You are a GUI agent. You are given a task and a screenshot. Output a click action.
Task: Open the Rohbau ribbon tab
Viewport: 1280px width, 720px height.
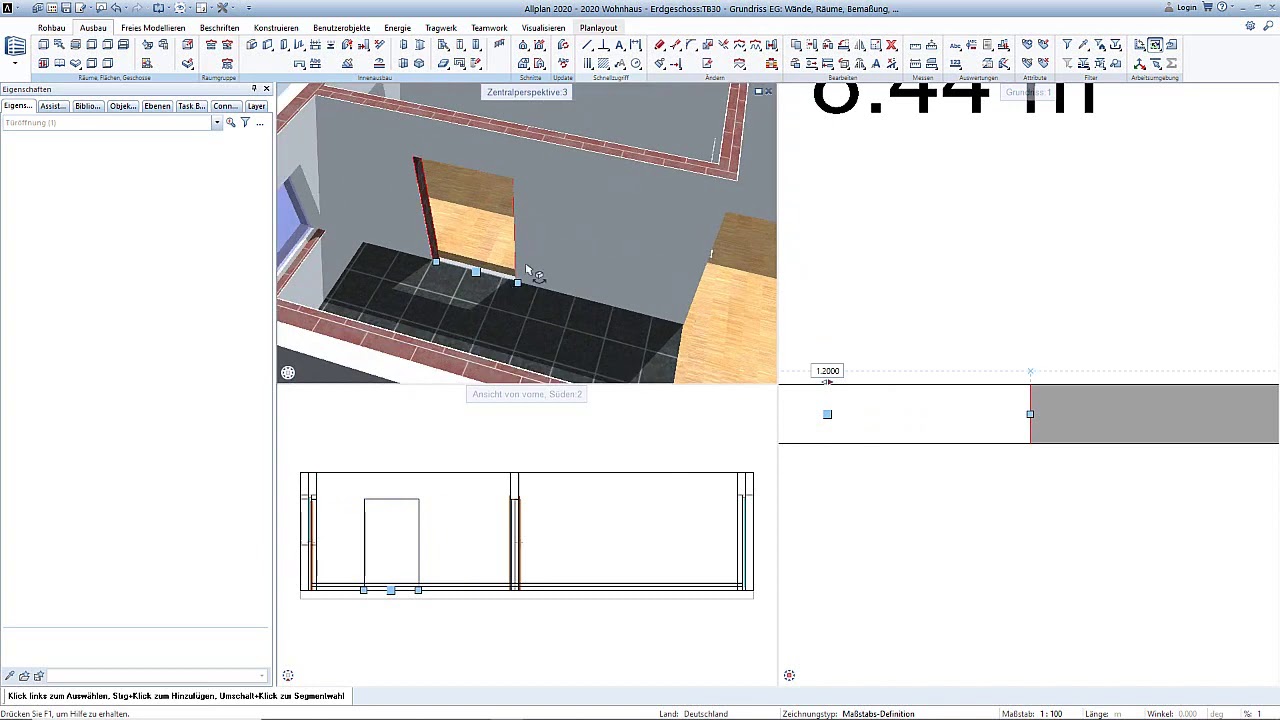[x=52, y=28]
